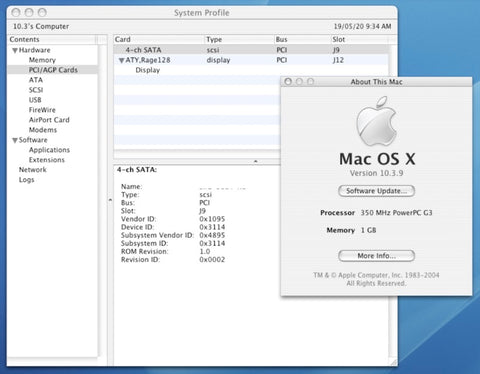The image size is (480, 374).
Task: Click Revision ID value 0x0002
Action: coord(212,260)
